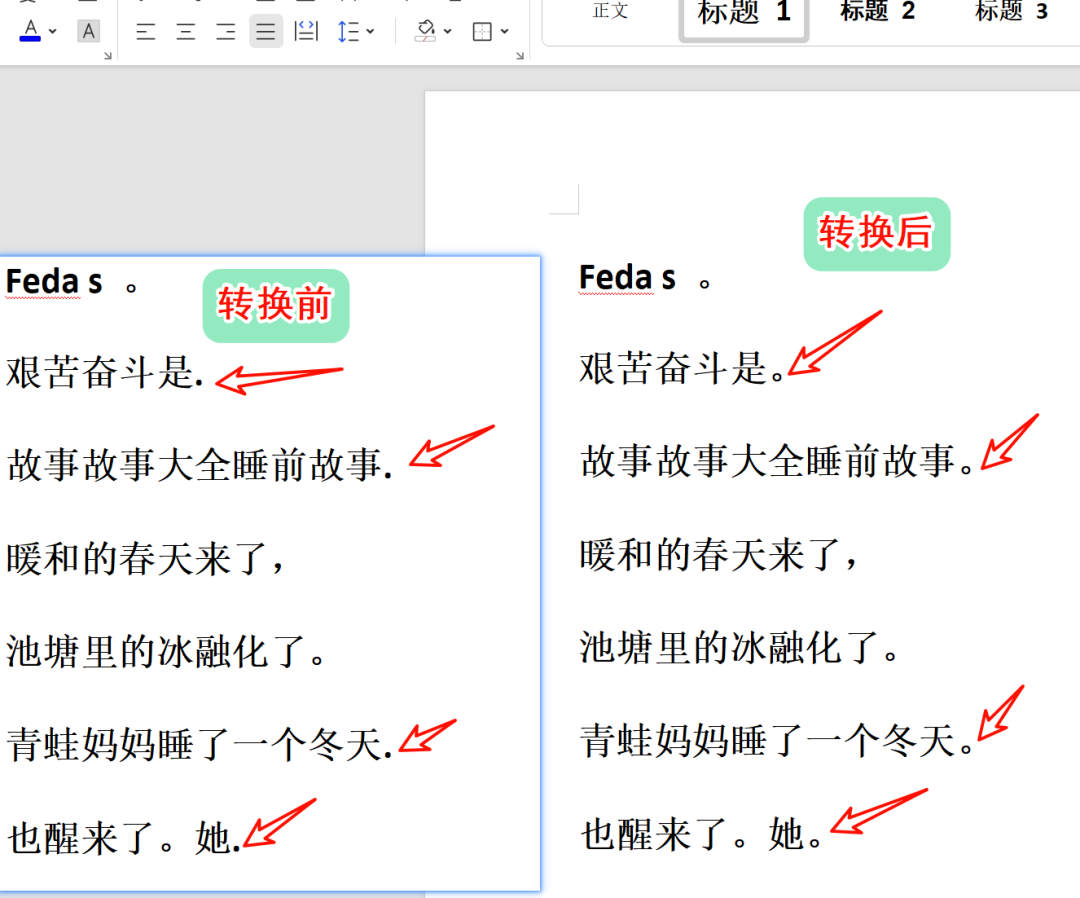Image resolution: width=1080 pixels, height=898 pixels.
Task: Apply distributed character spacing icon
Action: 306,31
